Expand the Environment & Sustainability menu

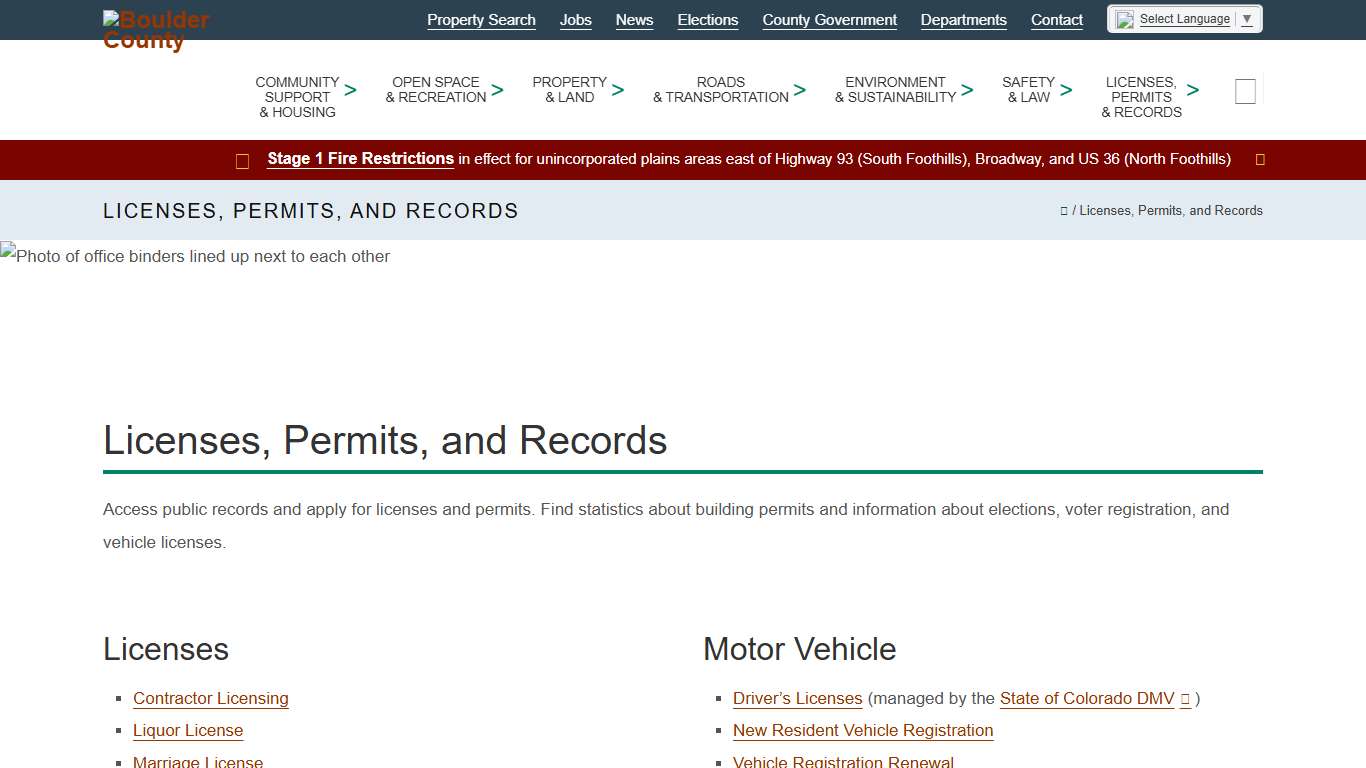pos(895,90)
